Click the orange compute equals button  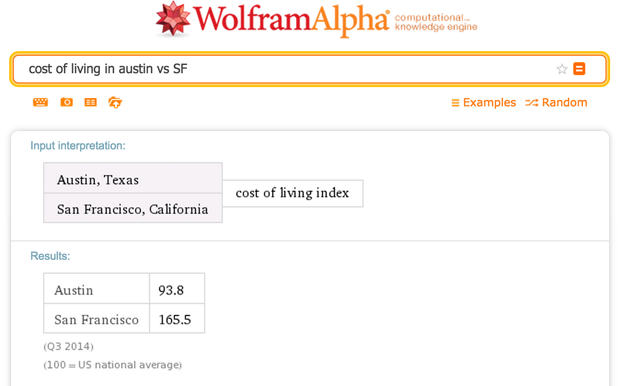tap(579, 69)
